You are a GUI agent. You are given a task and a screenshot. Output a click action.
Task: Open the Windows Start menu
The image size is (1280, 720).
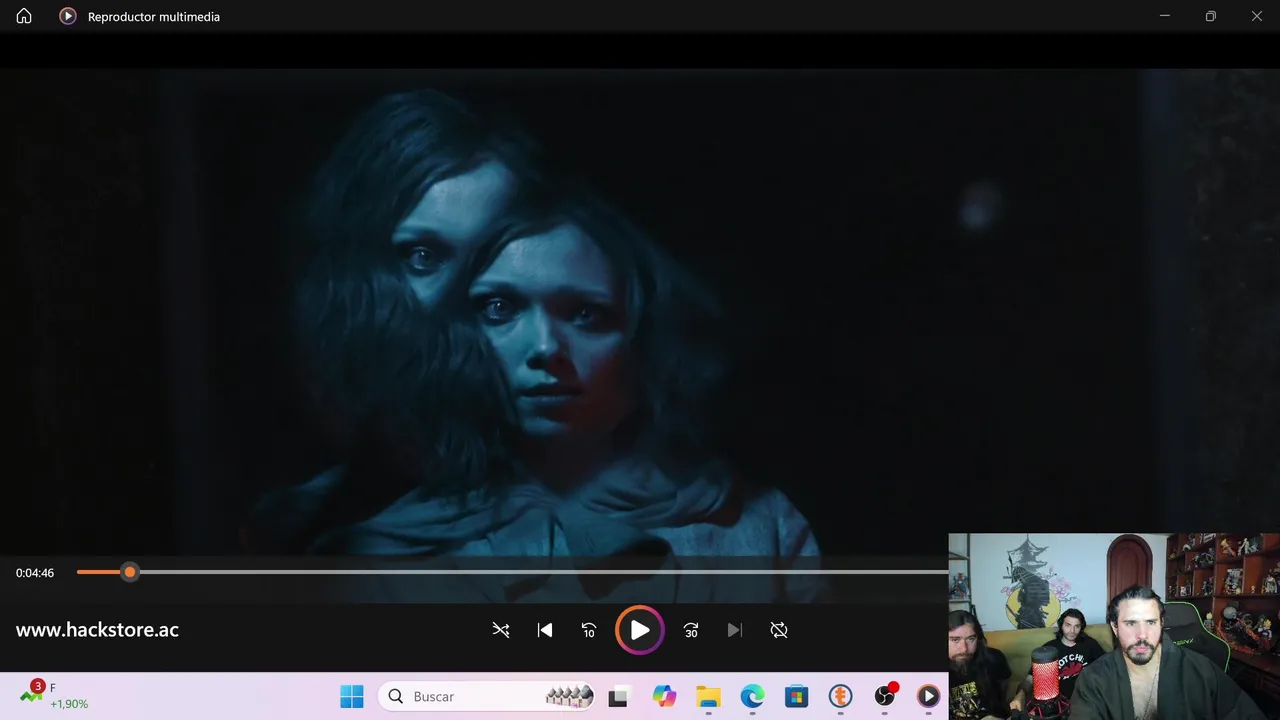click(352, 697)
